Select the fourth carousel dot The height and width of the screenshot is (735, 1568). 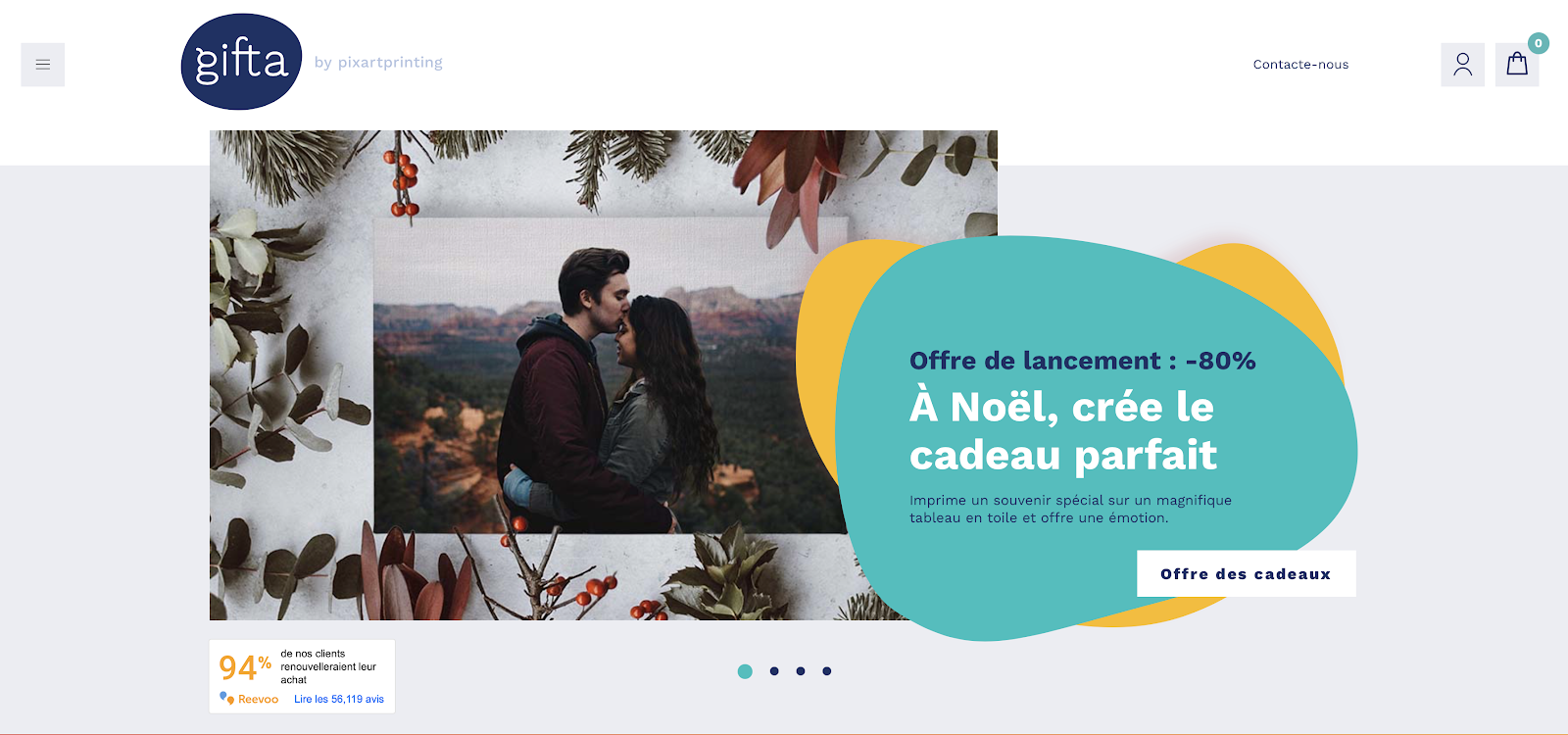[x=827, y=671]
